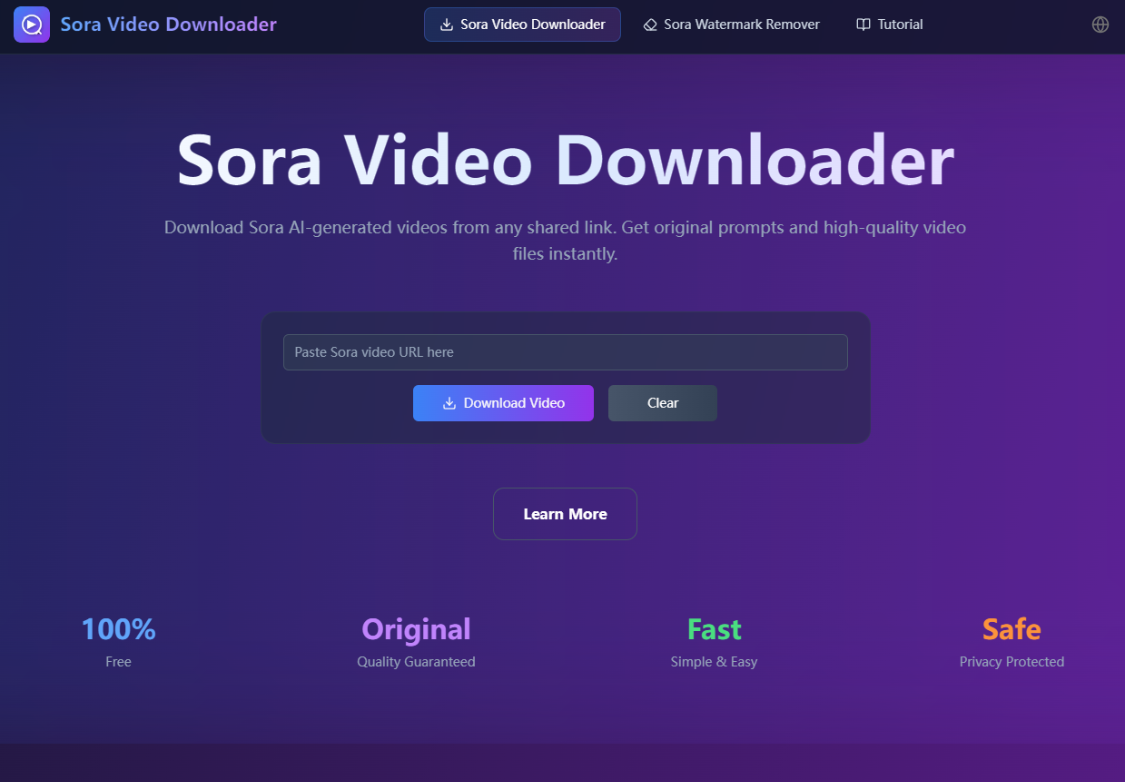1125x782 pixels.
Task: Click the tagline below the main heading
Action: (x=564, y=240)
